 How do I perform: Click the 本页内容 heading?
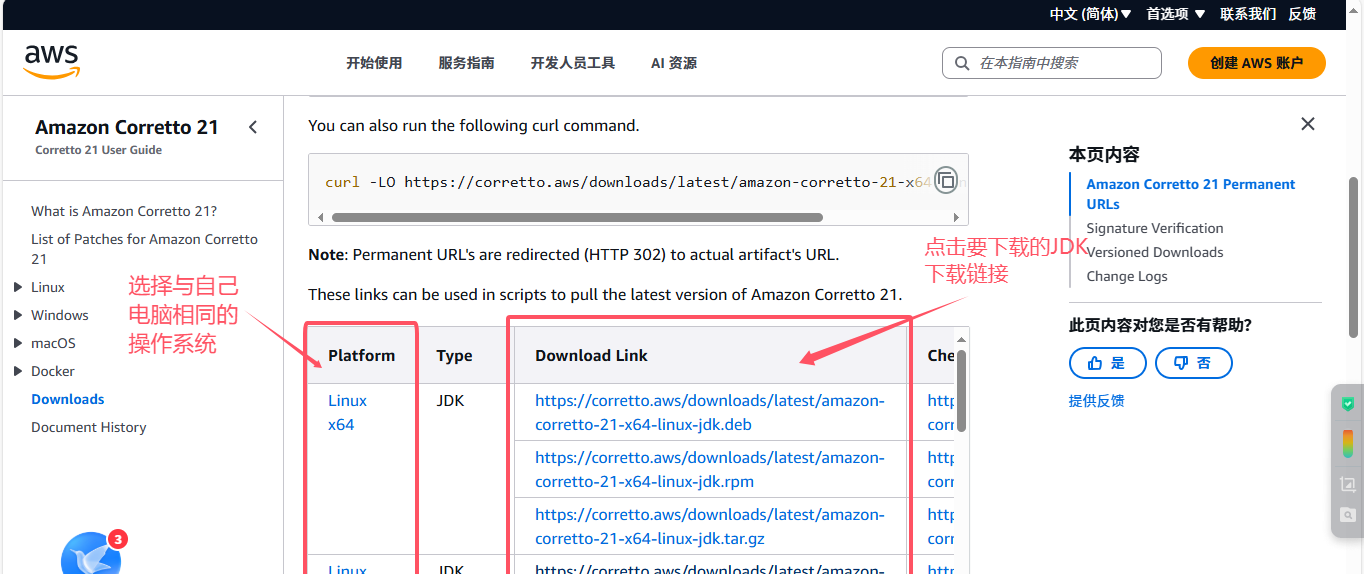pyautogui.click(x=1104, y=154)
